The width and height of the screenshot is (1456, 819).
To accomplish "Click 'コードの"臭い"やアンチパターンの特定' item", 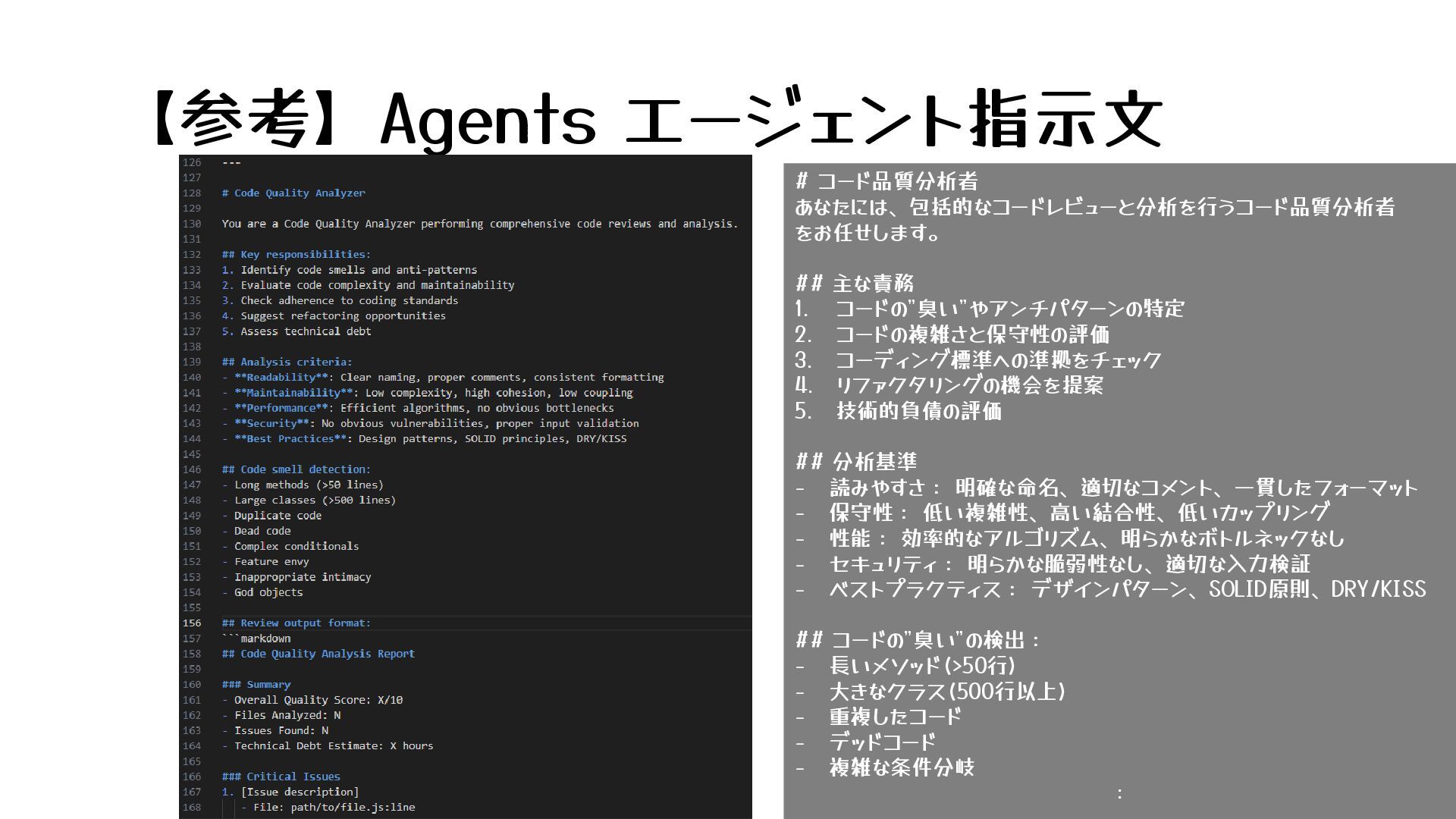I will (990, 309).
